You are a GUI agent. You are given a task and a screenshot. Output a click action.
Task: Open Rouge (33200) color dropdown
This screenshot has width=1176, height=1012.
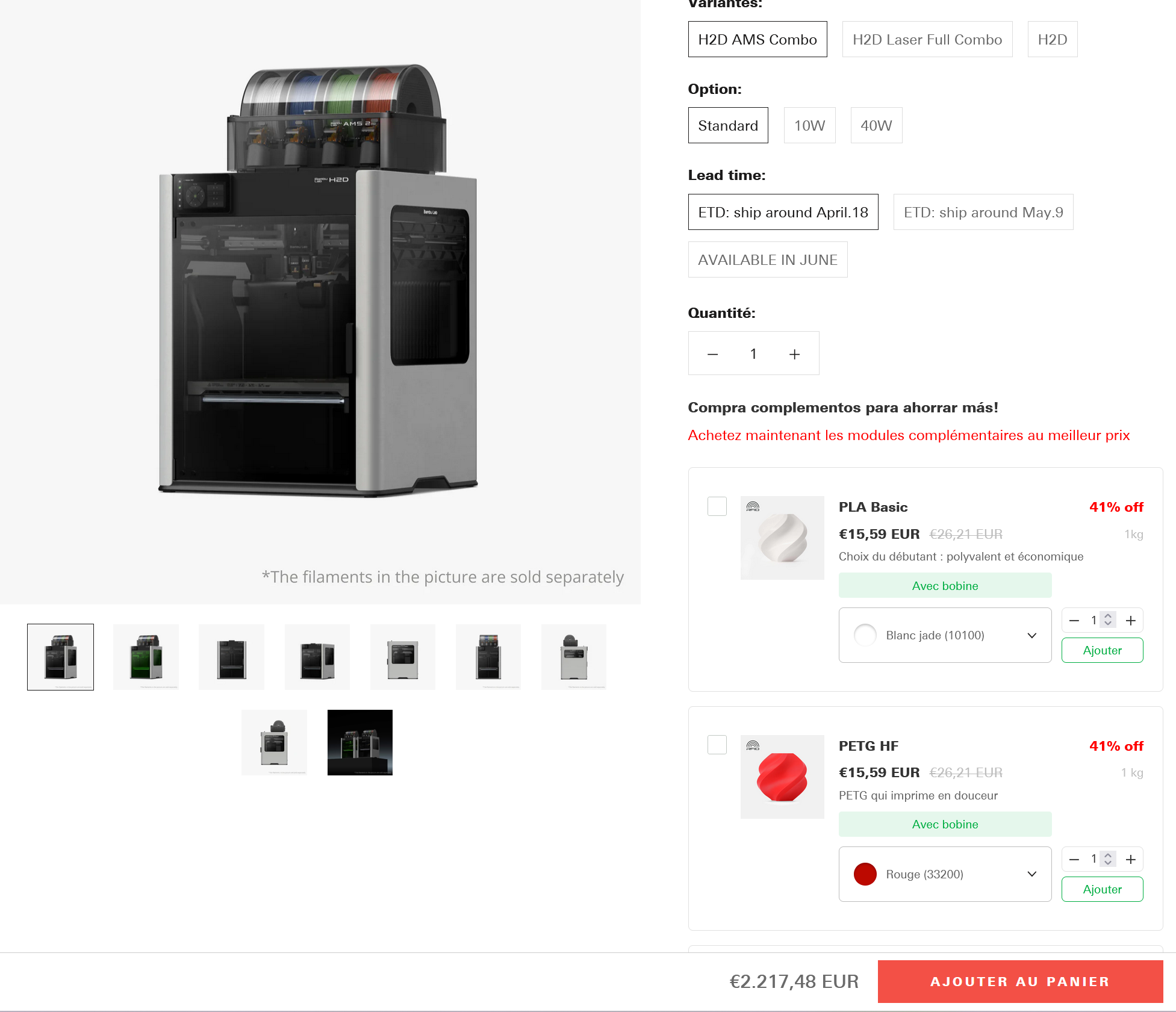[945, 874]
